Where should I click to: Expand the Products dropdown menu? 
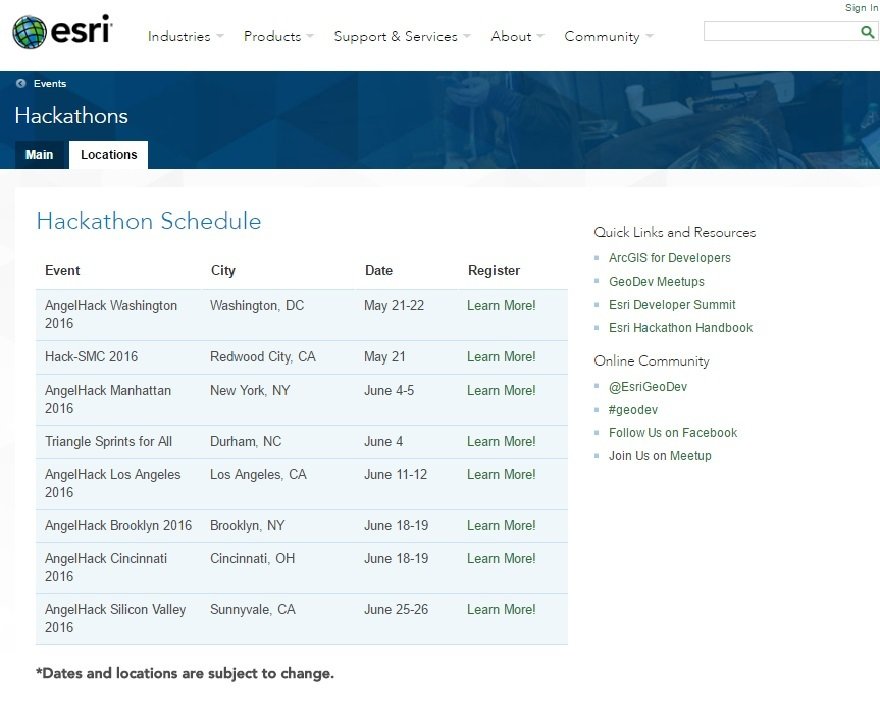278,36
